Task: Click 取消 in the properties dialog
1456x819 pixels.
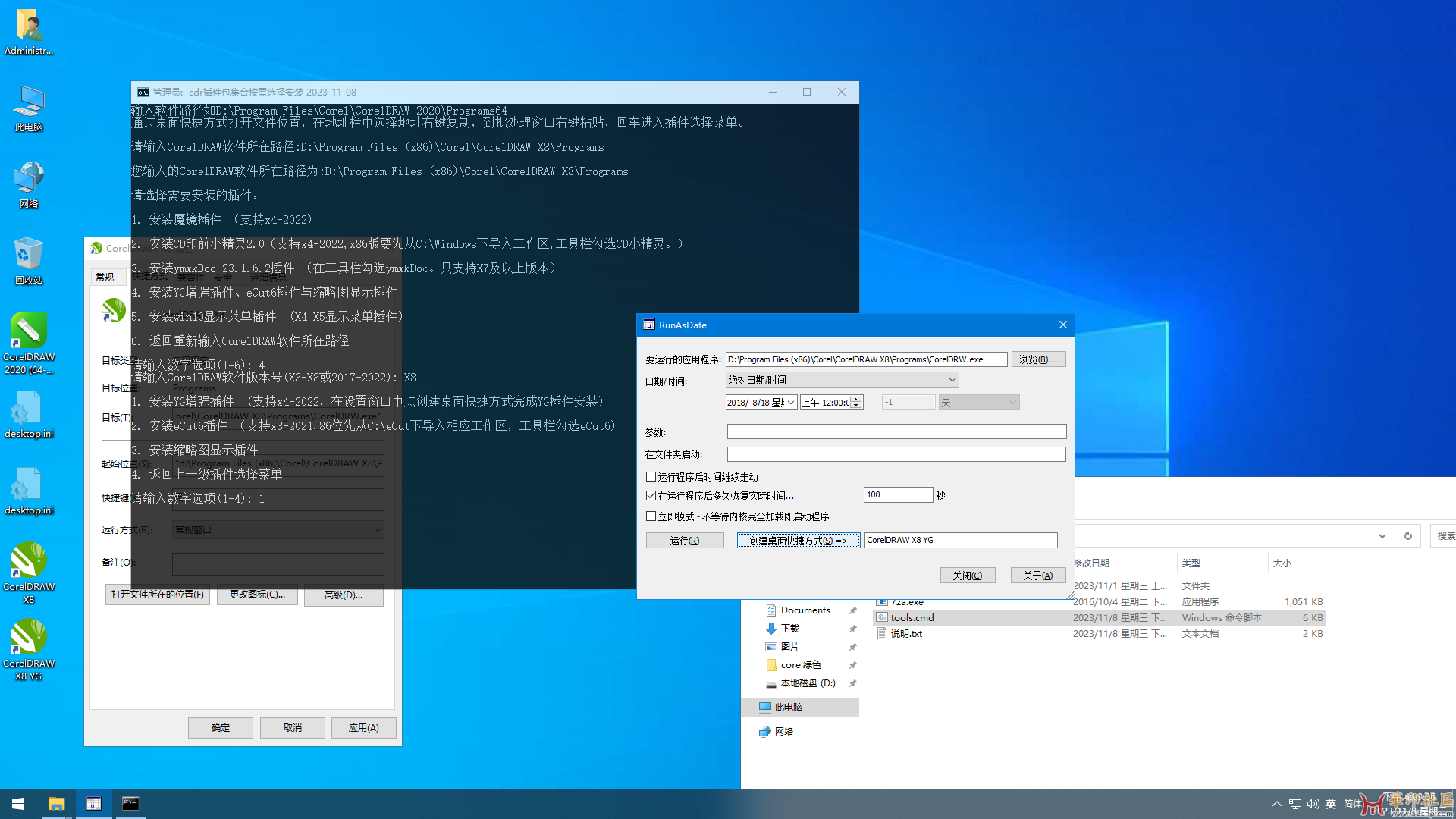Action: (293, 728)
